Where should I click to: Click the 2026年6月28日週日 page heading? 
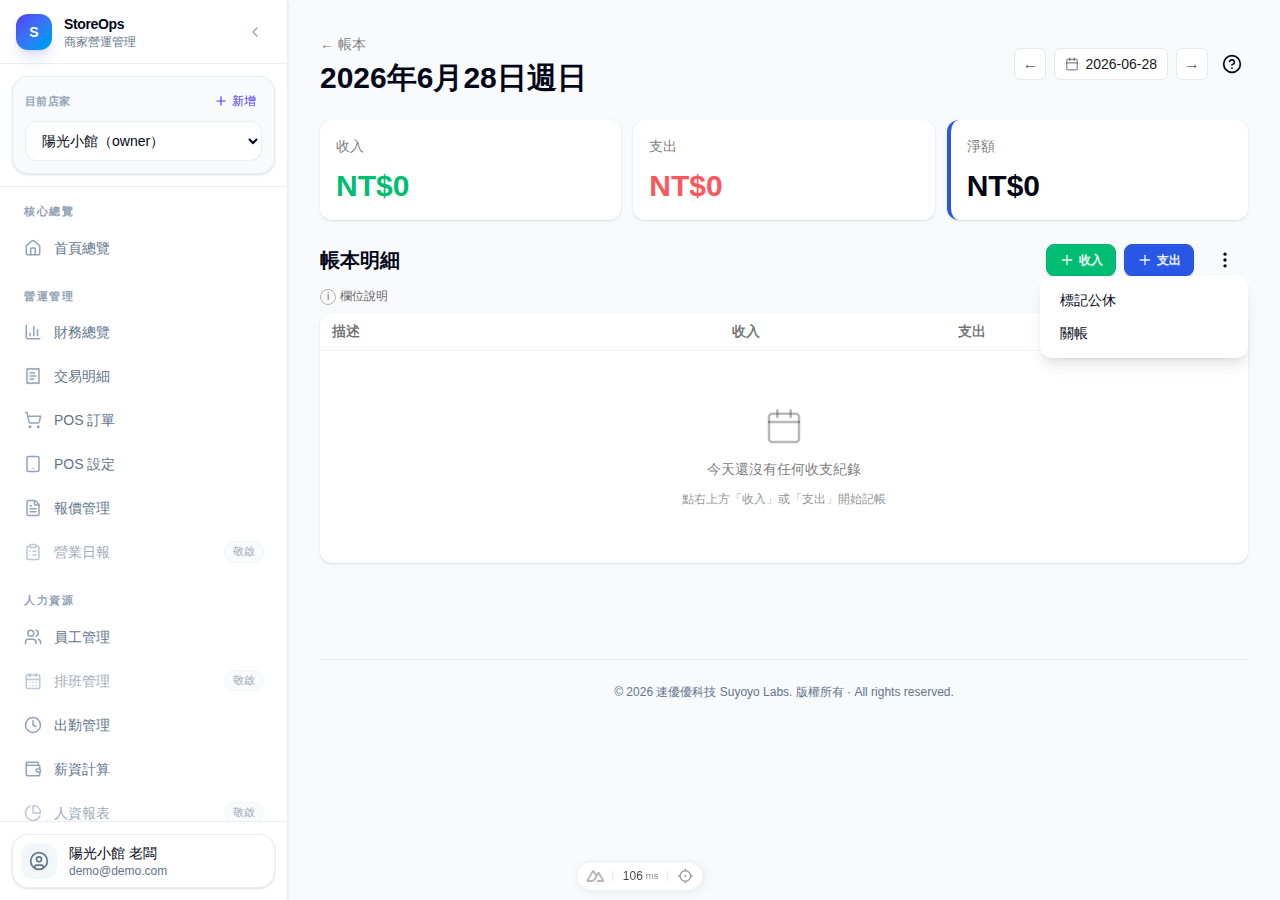[x=453, y=78]
